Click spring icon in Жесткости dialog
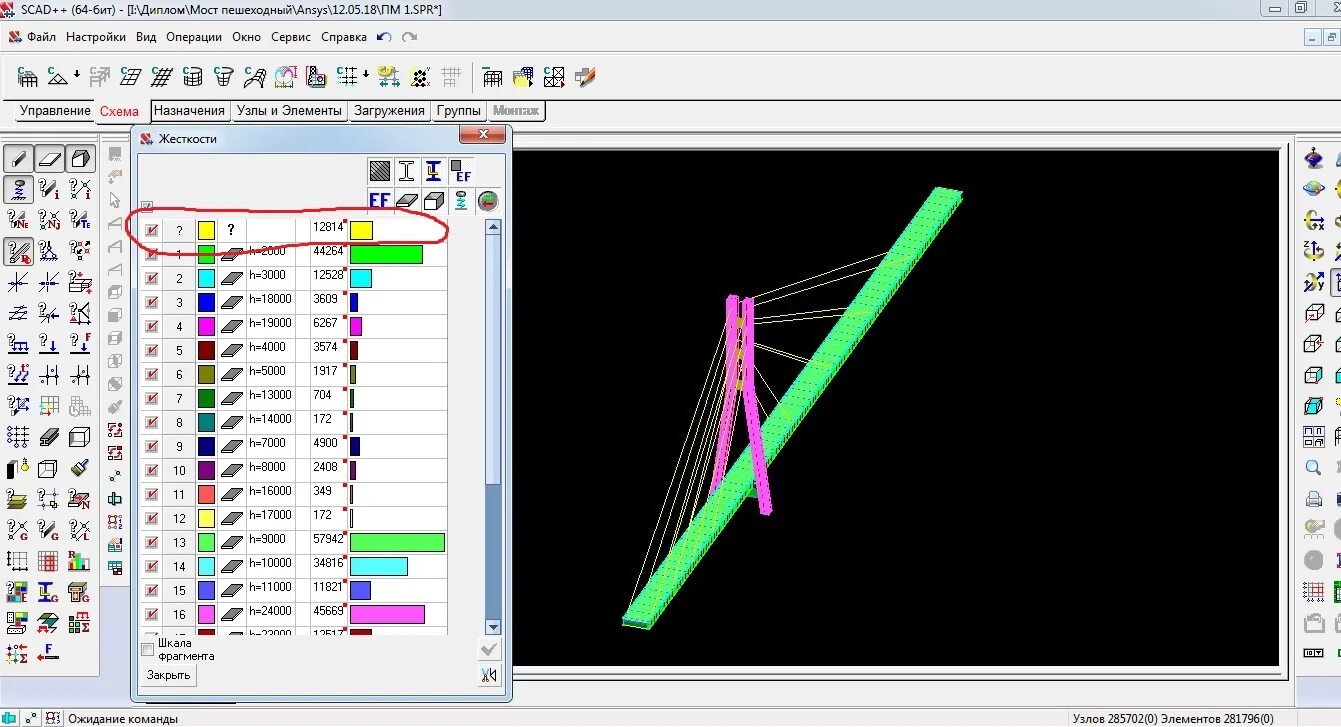The width and height of the screenshot is (1341, 727). pyautogui.click(x=460, y=200)
